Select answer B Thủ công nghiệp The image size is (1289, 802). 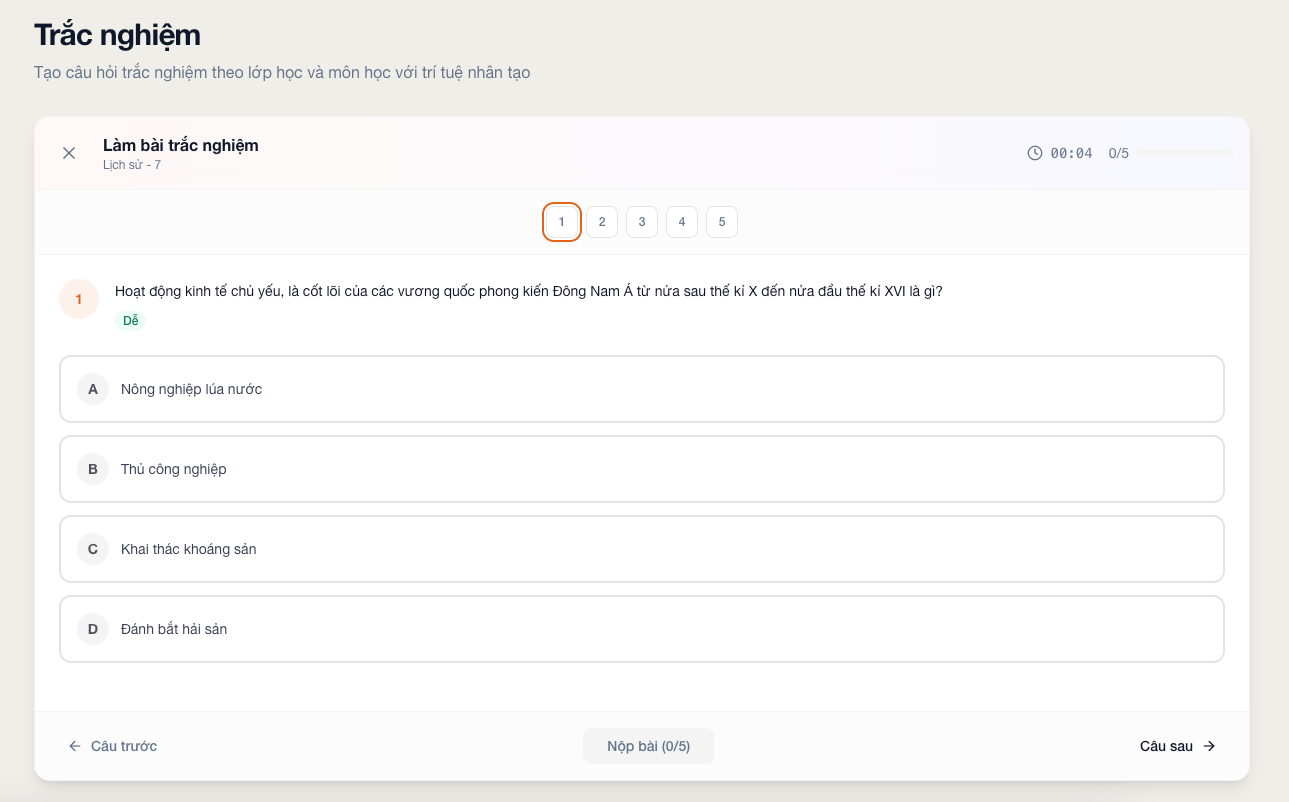click(642, 469)
